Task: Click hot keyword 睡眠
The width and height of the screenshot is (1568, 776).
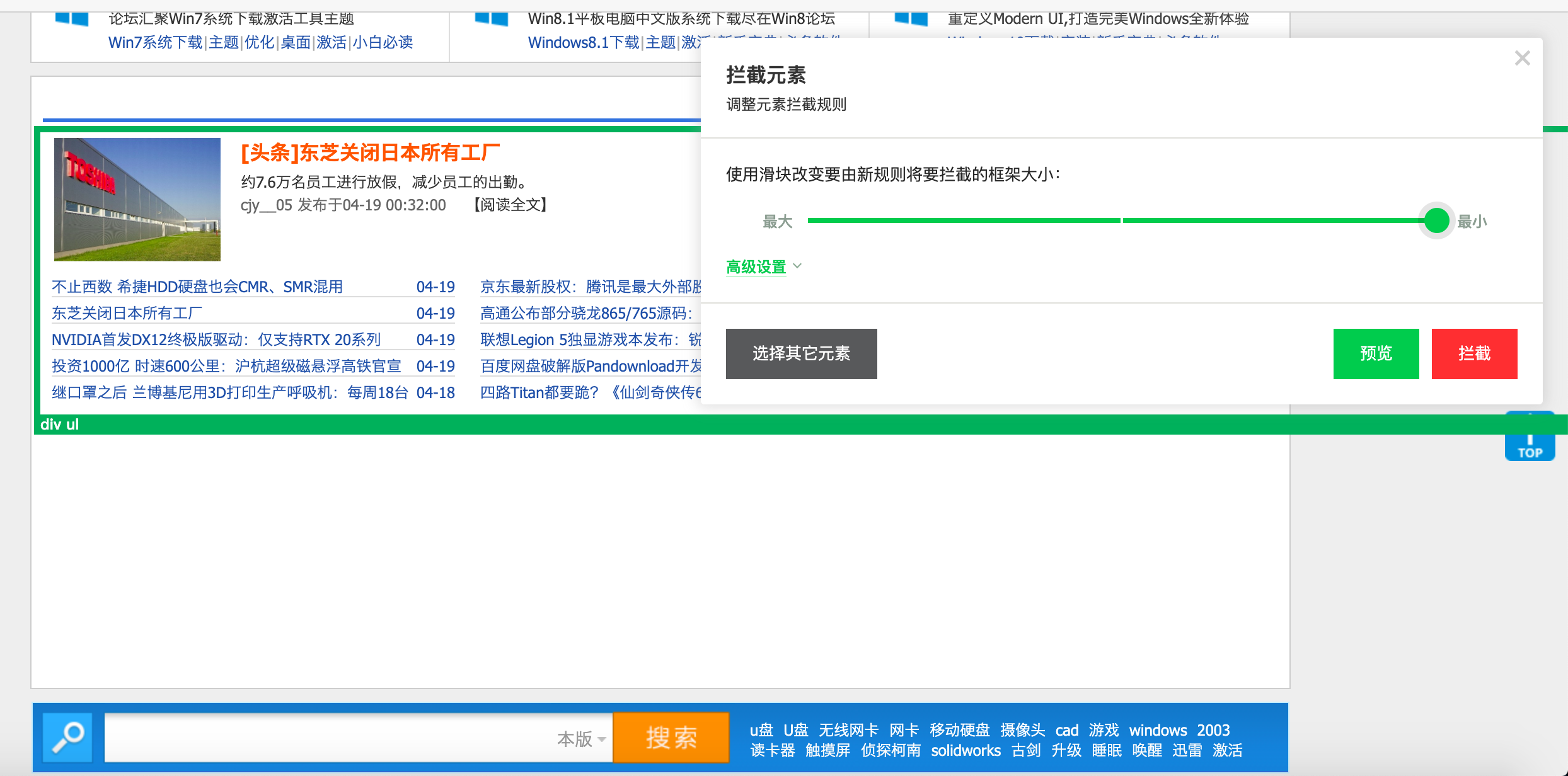Action: tap(1107, 750)
